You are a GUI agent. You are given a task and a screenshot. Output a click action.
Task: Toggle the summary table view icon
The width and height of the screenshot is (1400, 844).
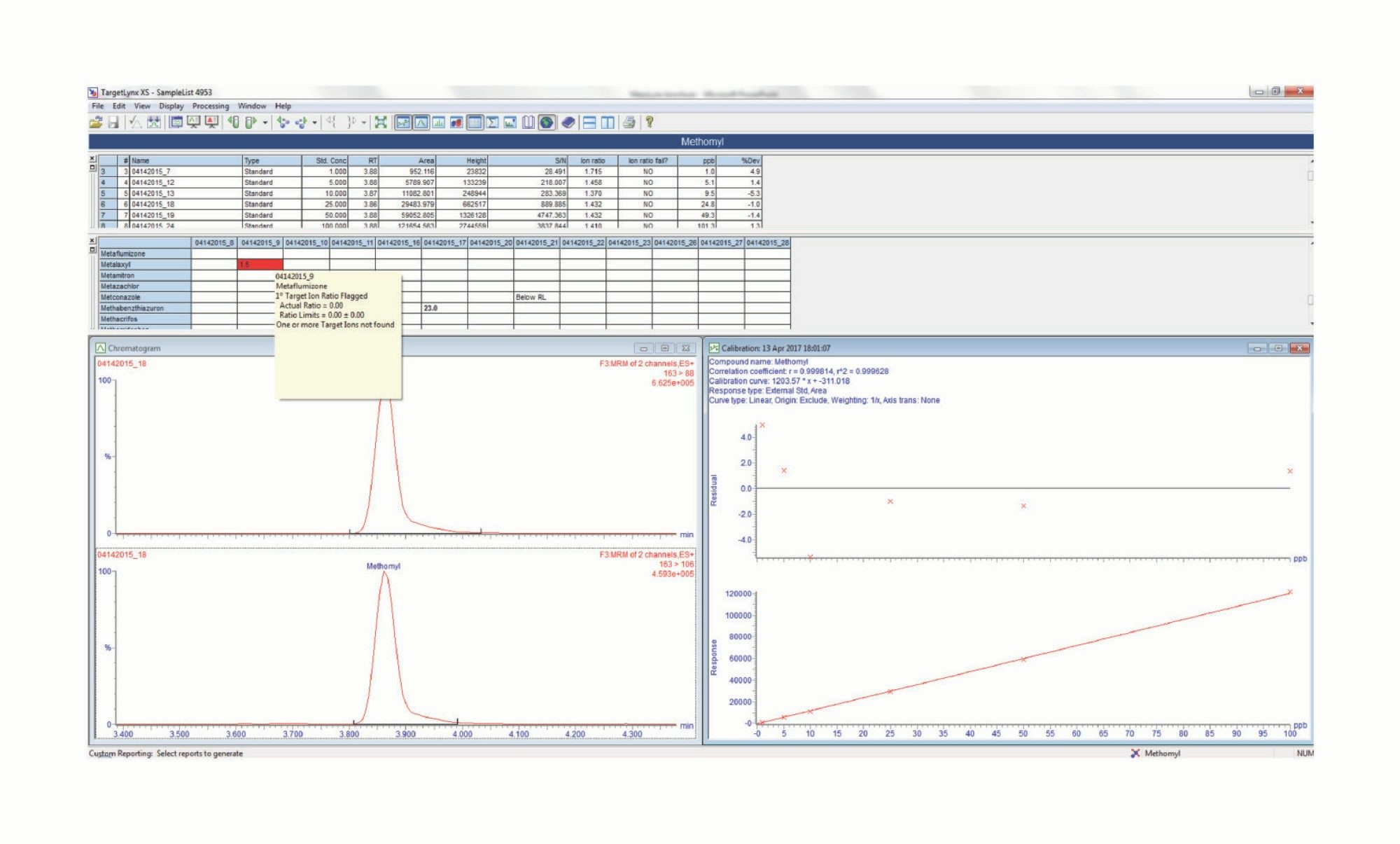475,123
